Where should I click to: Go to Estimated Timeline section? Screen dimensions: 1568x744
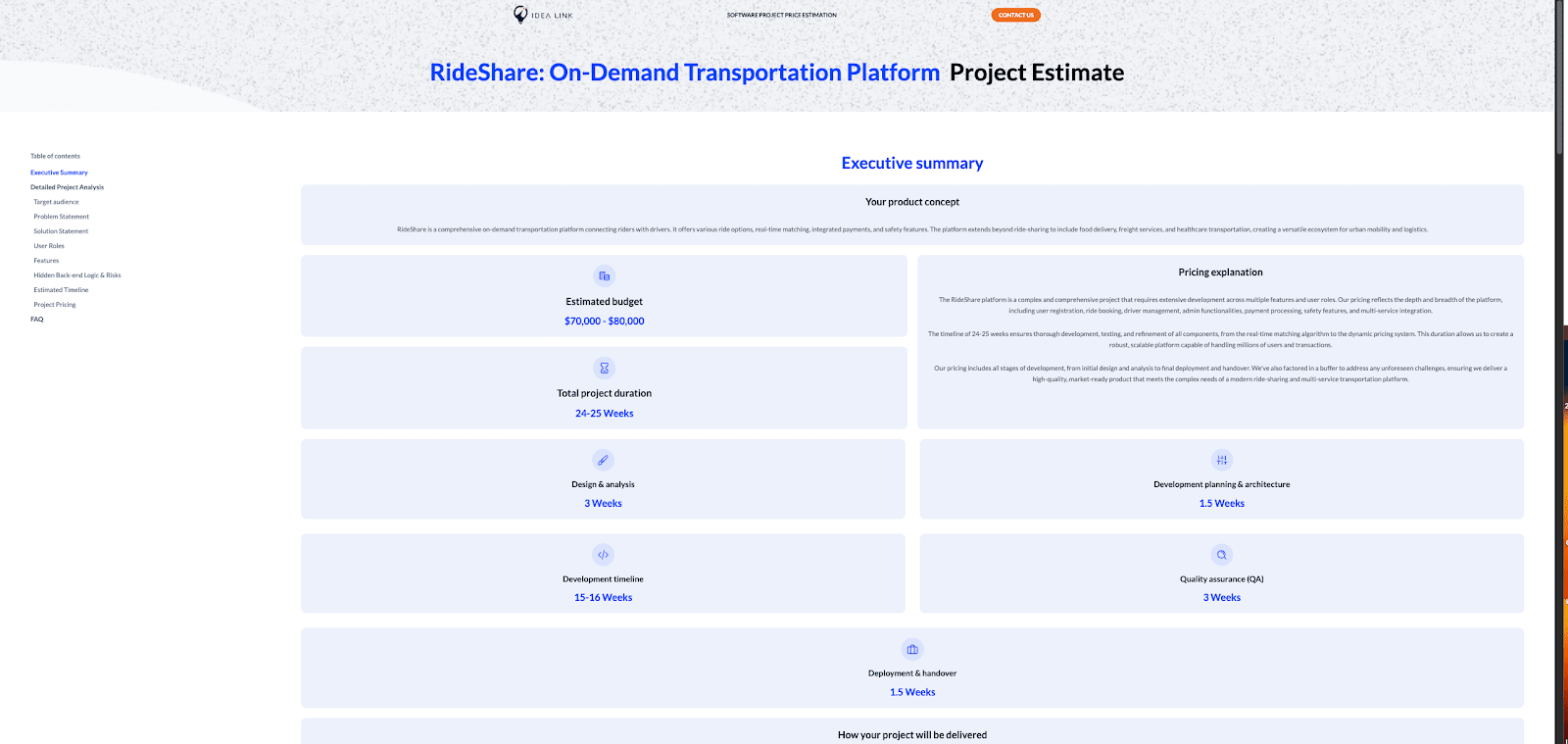pos(61,290)
